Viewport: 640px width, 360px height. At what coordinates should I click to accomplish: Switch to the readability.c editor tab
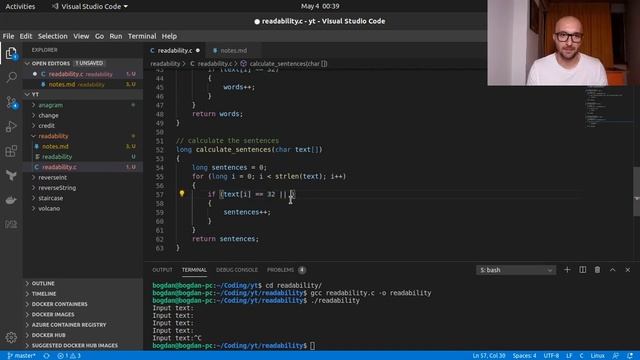175,51
